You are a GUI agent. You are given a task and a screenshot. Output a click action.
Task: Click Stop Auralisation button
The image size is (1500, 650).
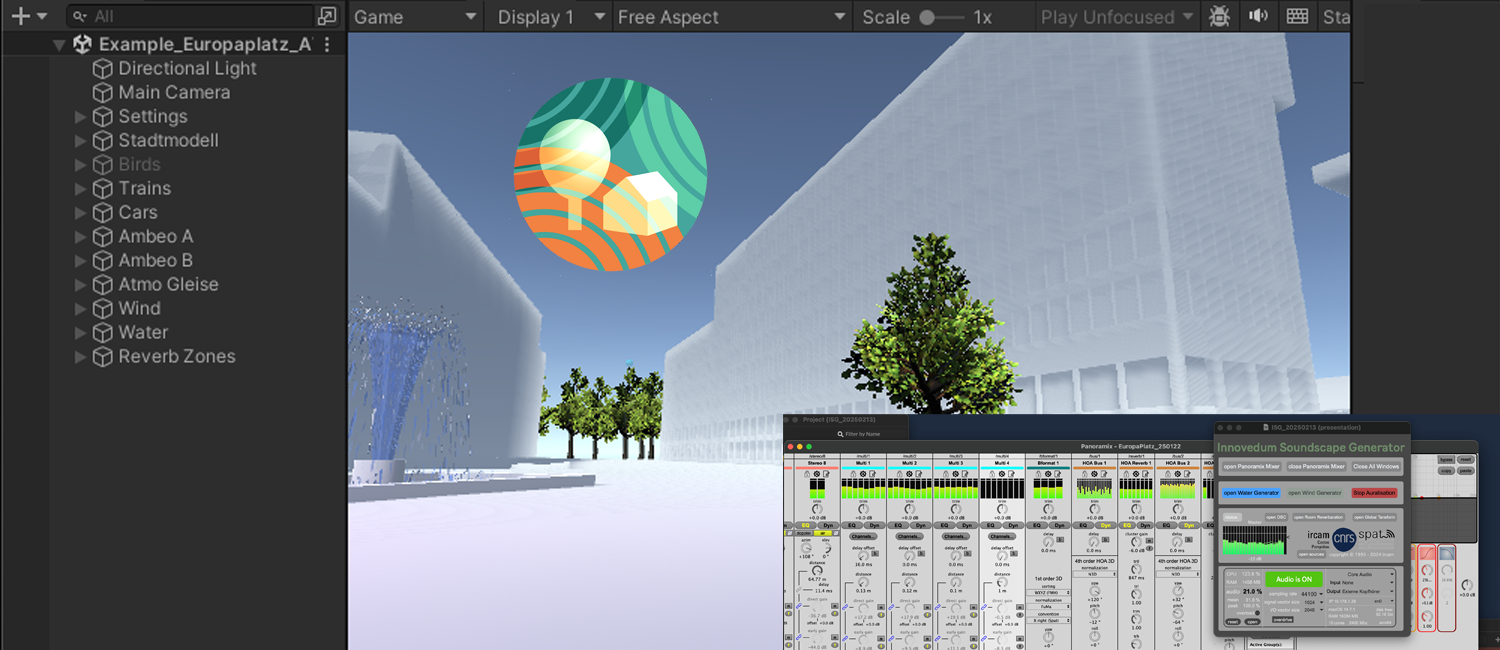point(1374,493)
